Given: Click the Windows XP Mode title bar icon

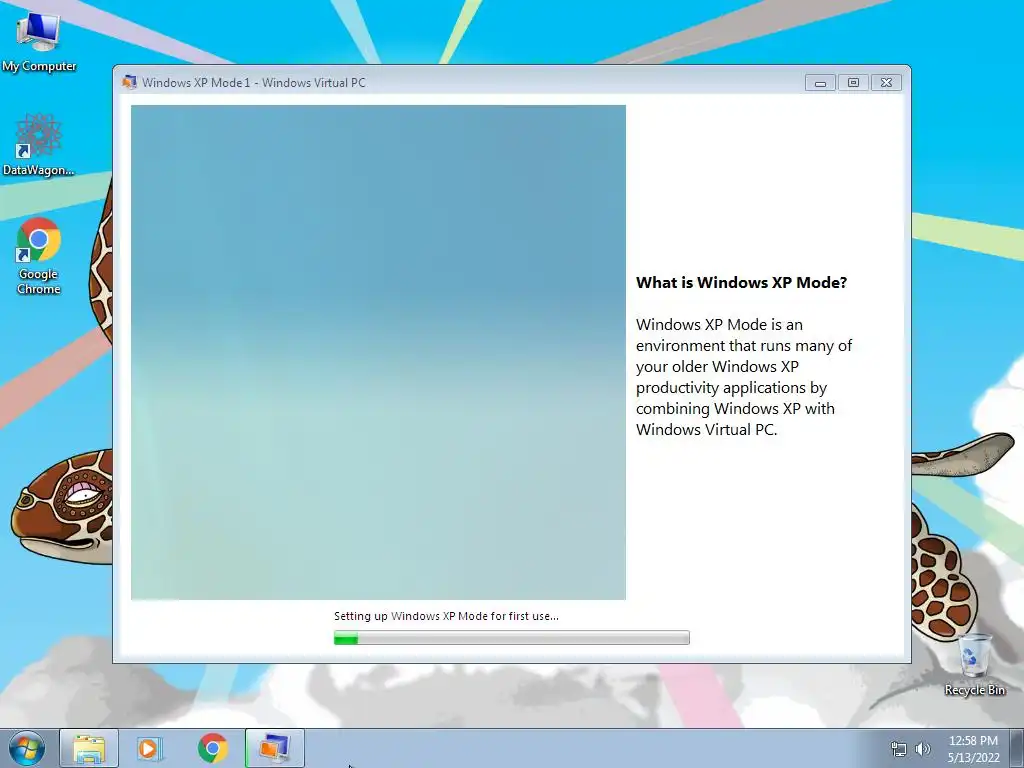Looking at the screenshot, I should 129,82.
